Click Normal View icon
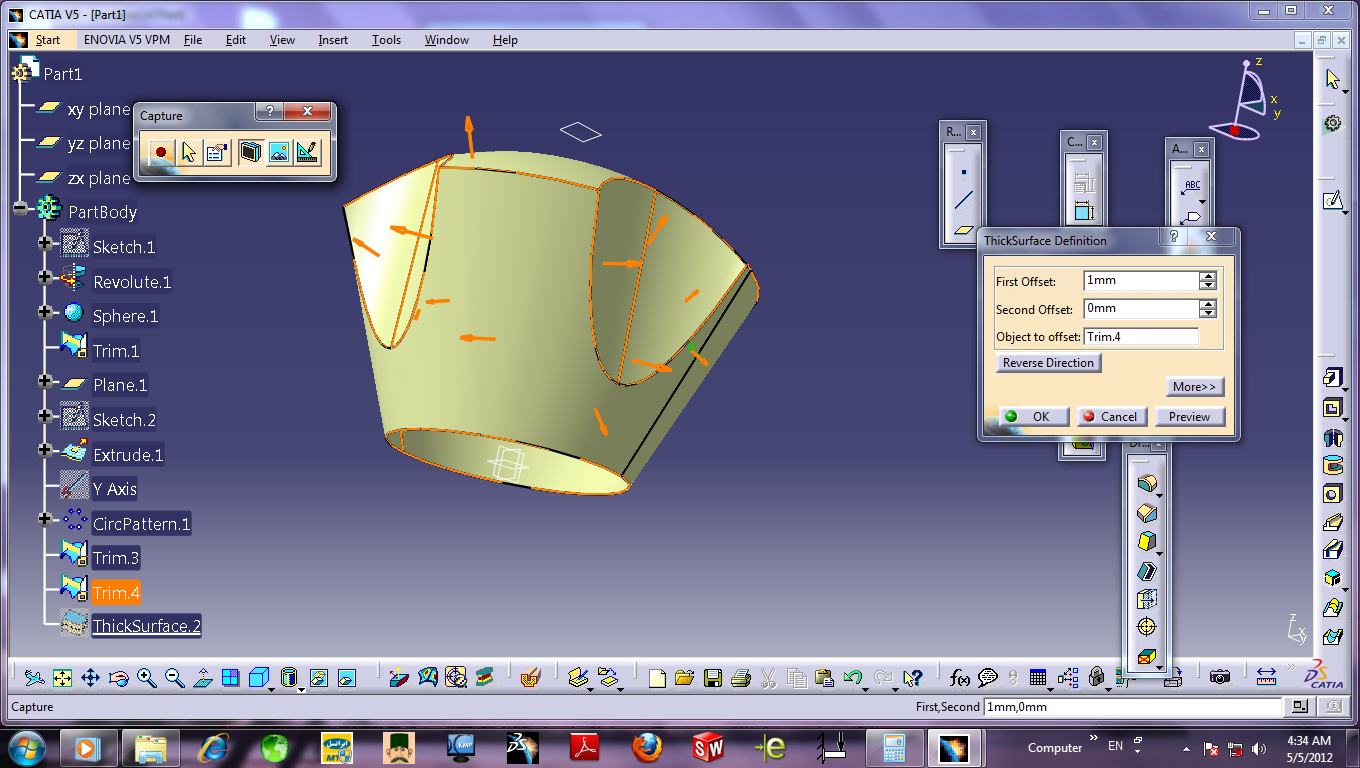1360x768 pixels. [x=202, y=678]
